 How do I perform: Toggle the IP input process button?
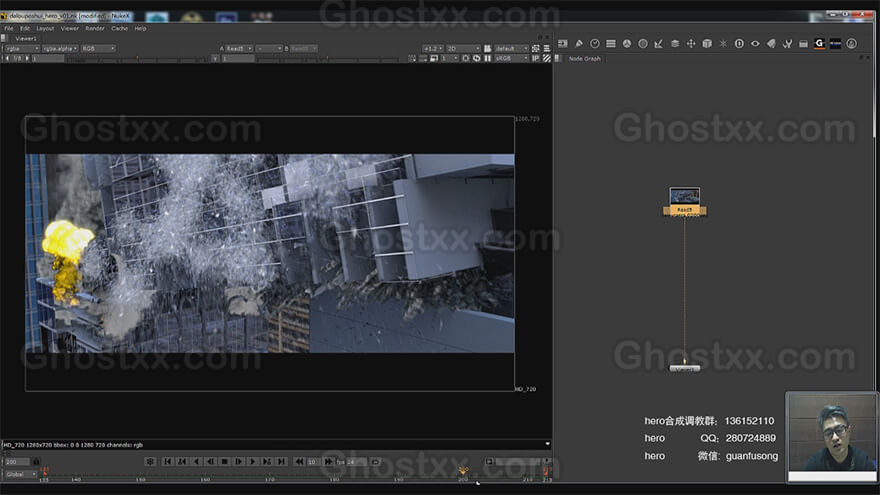pos(535,58)
